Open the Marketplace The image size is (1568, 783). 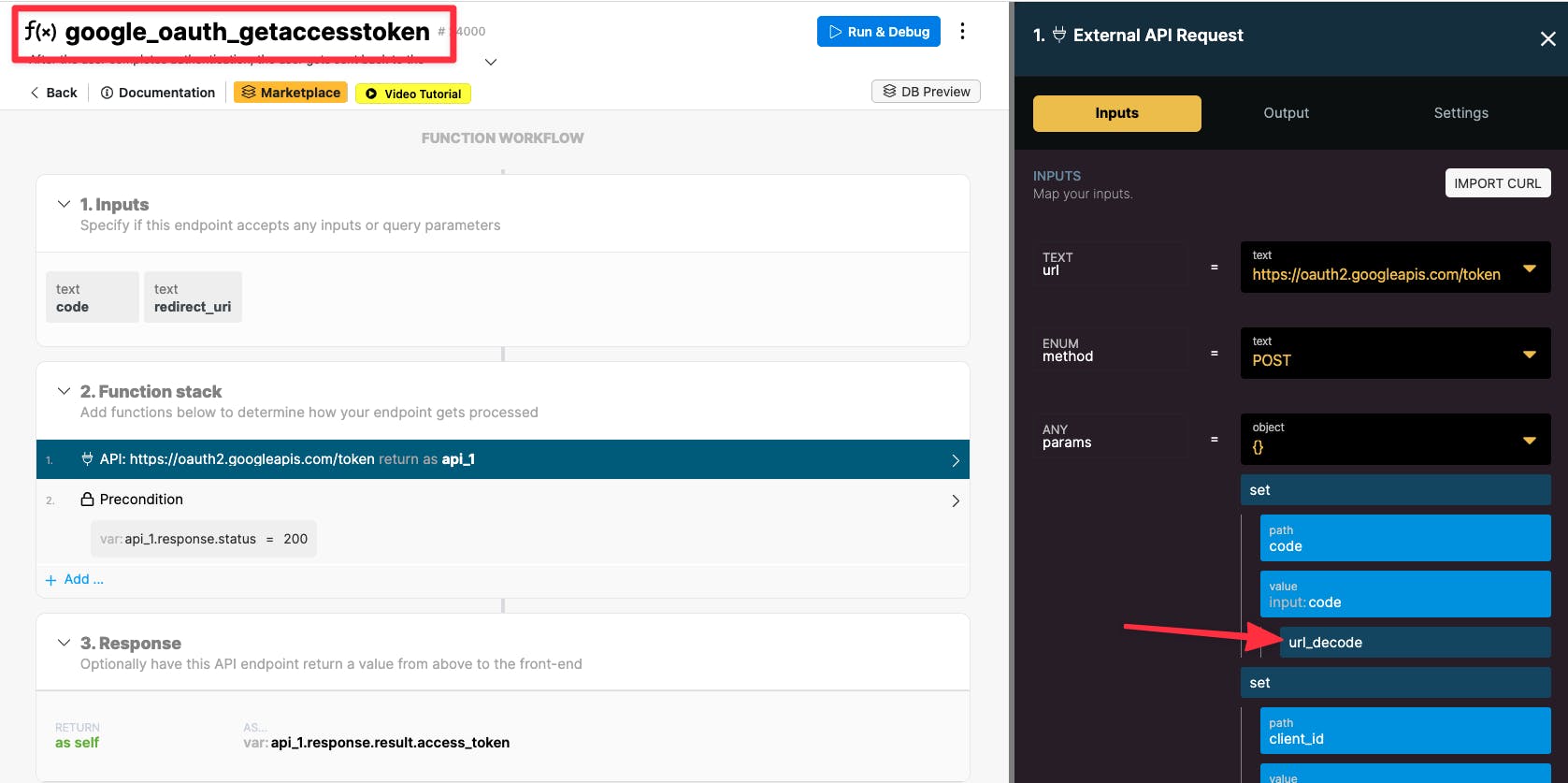coord(291,93)
